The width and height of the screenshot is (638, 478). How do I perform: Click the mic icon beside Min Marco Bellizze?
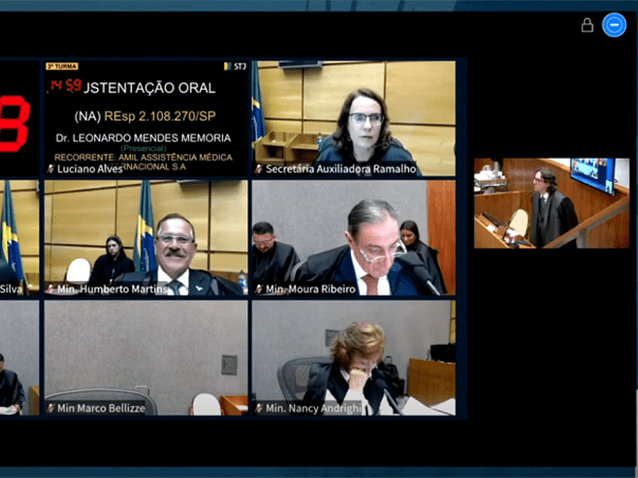click(x=50, y=408)
